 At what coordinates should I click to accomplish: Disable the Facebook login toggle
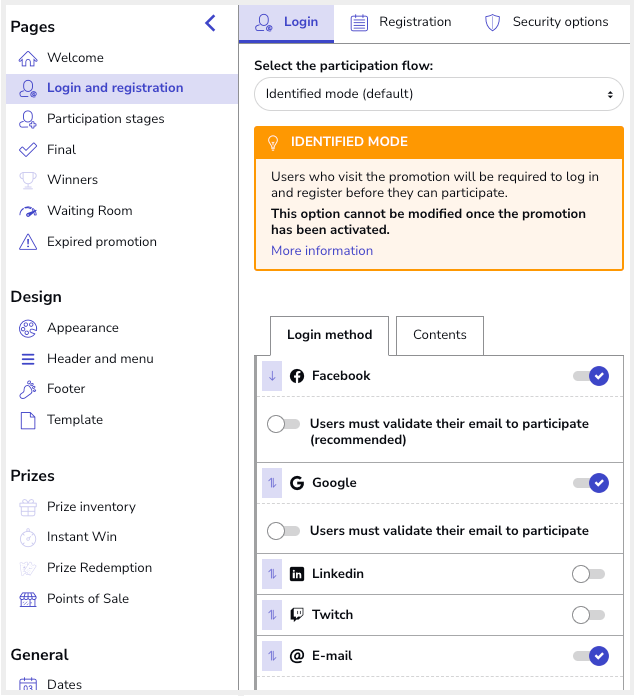pyautogui.click(x=590, y=376)
